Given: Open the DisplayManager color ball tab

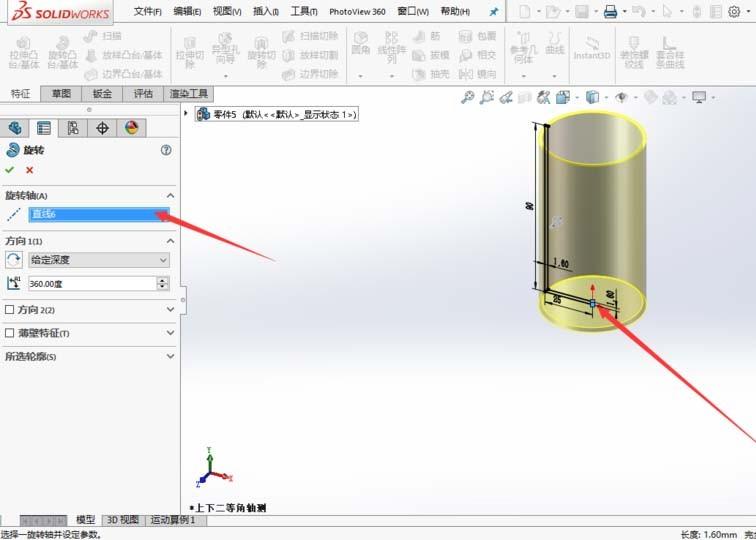Looking at the screenshot, I should [131, 128].
